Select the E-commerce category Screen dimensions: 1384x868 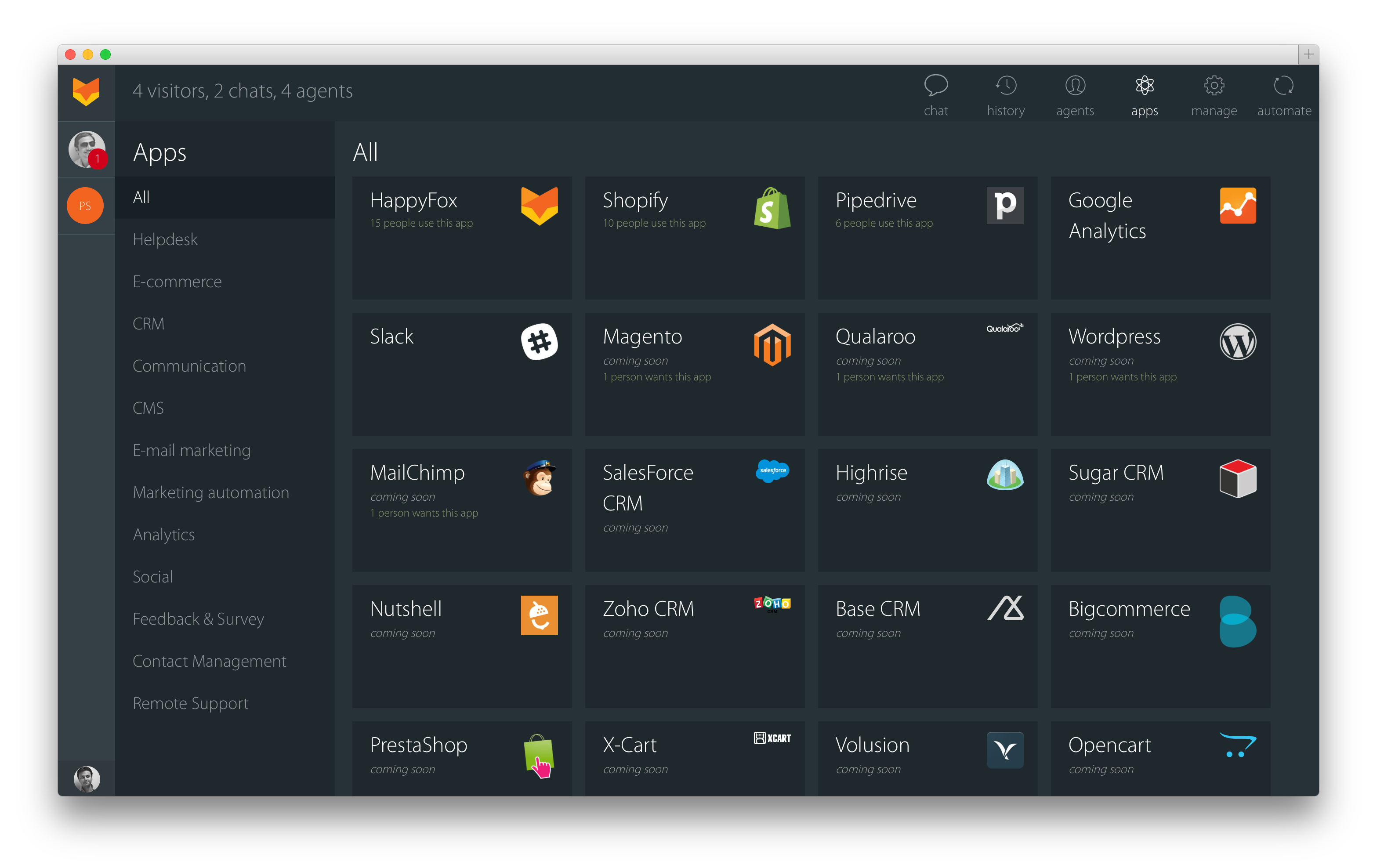177,282
